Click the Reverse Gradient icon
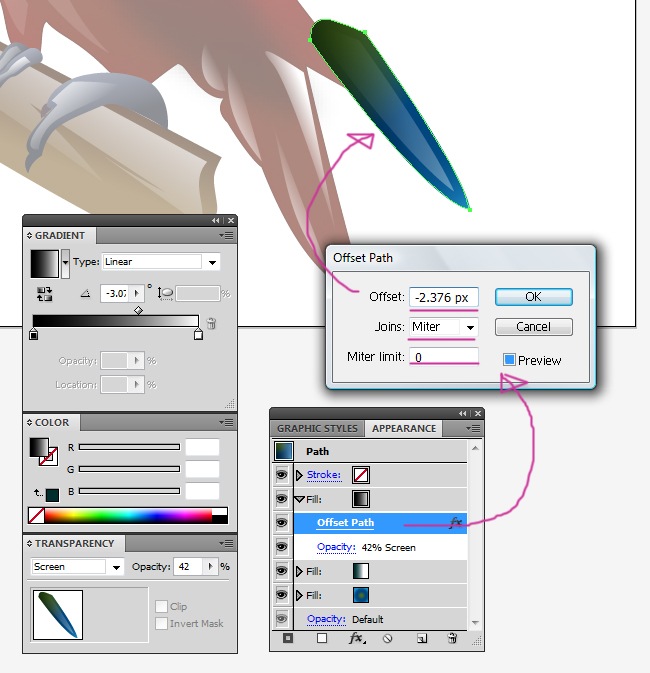 [x=45, y=294]
